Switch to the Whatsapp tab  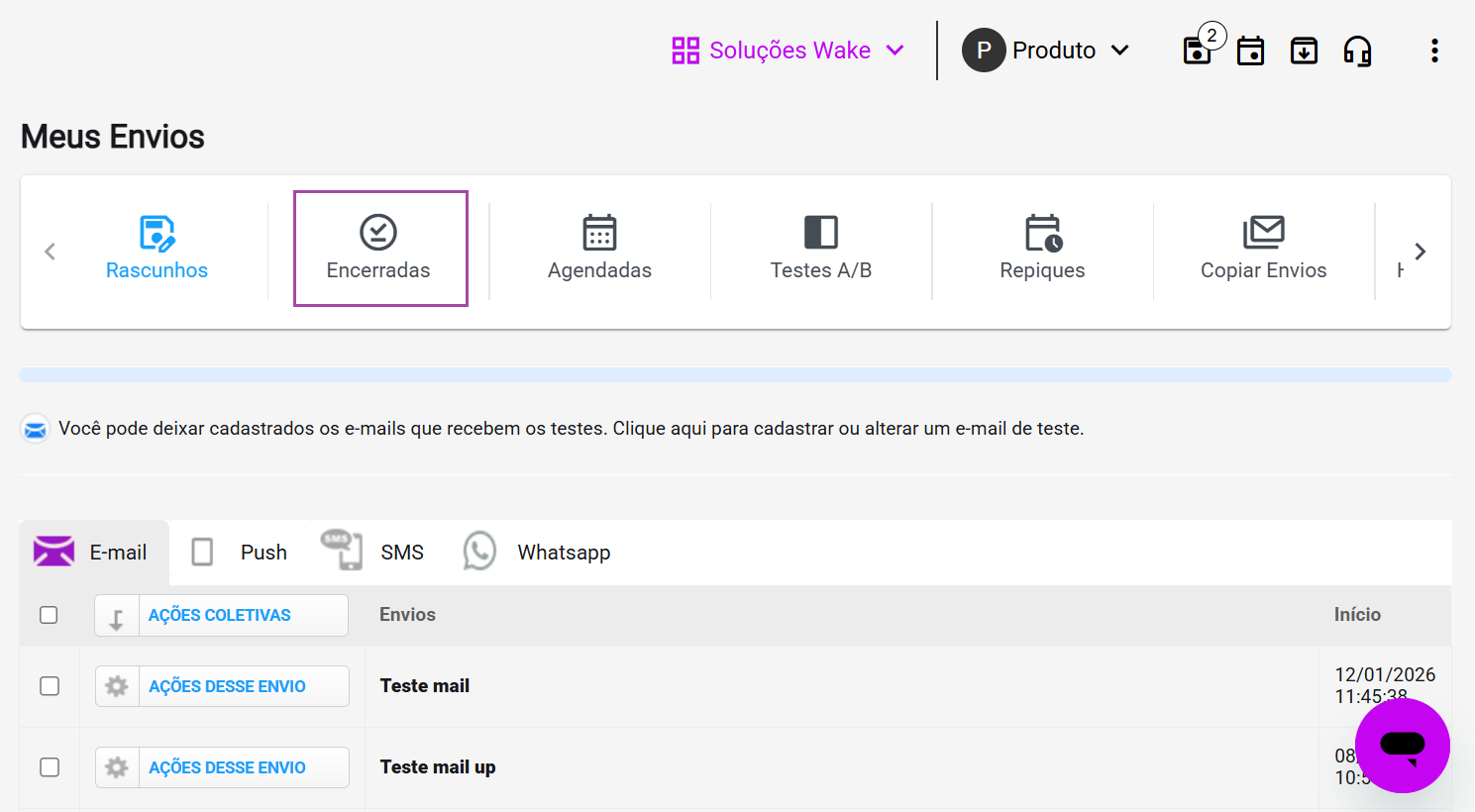tap(538, 553)
